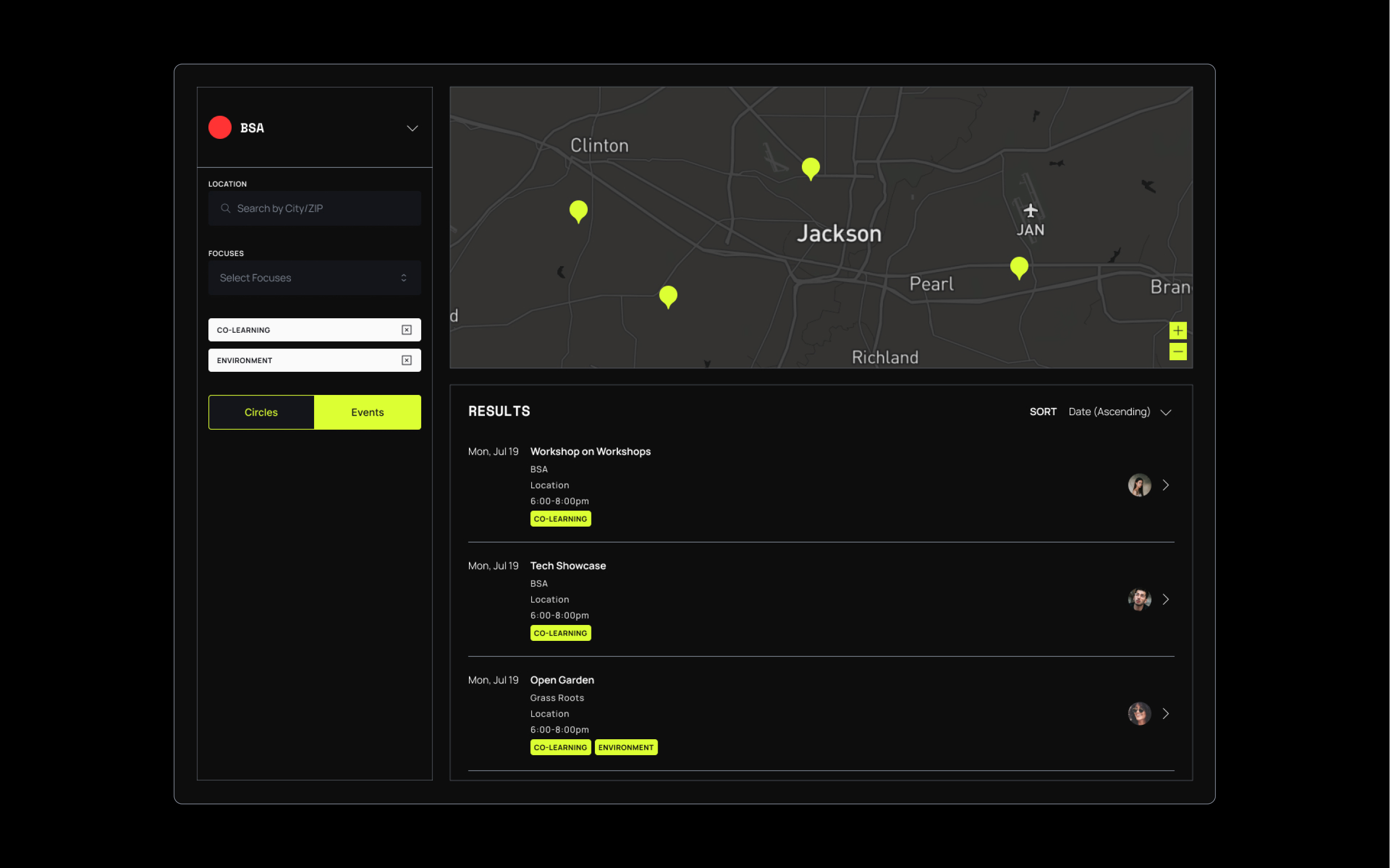
Task: Click CO-LEARNING tag on Workshop on Workshops
Action: [x=560, y=519]
